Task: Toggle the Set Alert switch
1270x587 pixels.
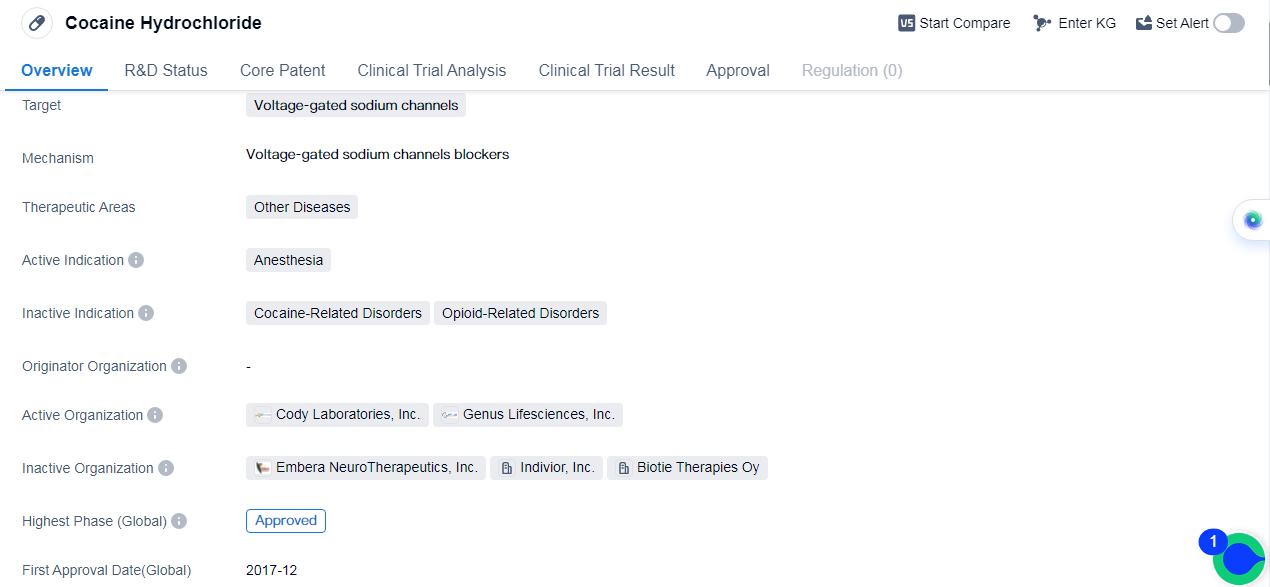Action: tap(1229, 23)
